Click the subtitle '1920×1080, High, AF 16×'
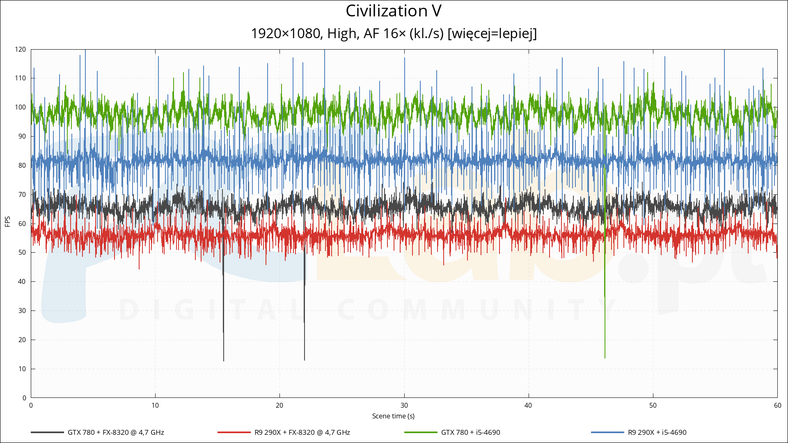 tap(328, 34)
